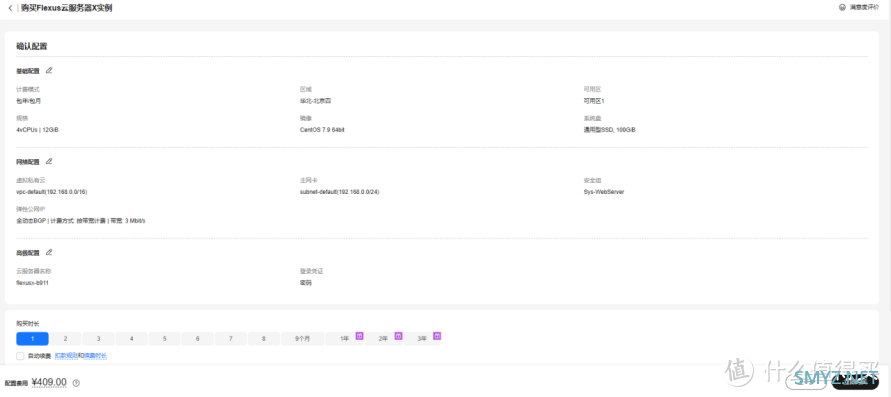Viewport: 891px width, 397px height.
Task: Choose the 9个月 duration option
Action: [302, 339]
